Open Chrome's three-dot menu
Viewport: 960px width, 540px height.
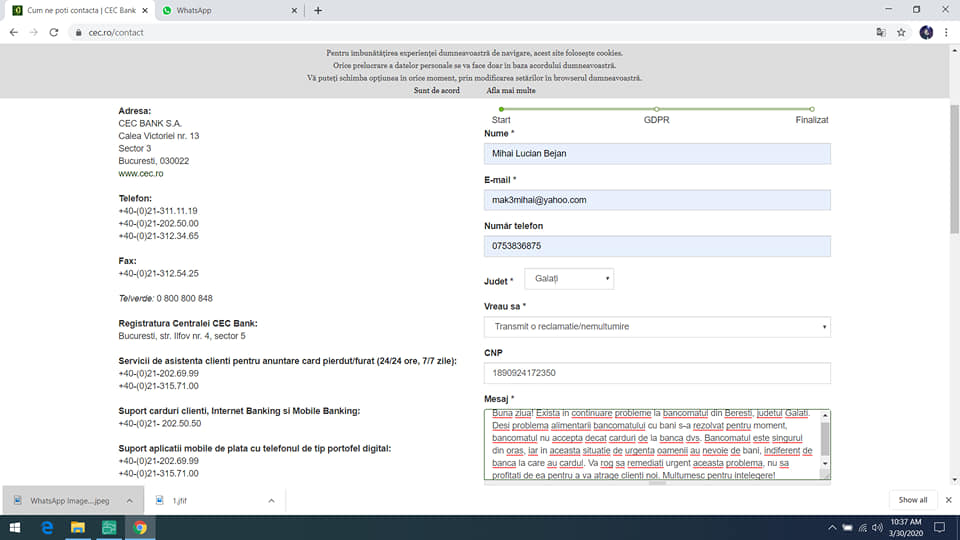[946, 32]
